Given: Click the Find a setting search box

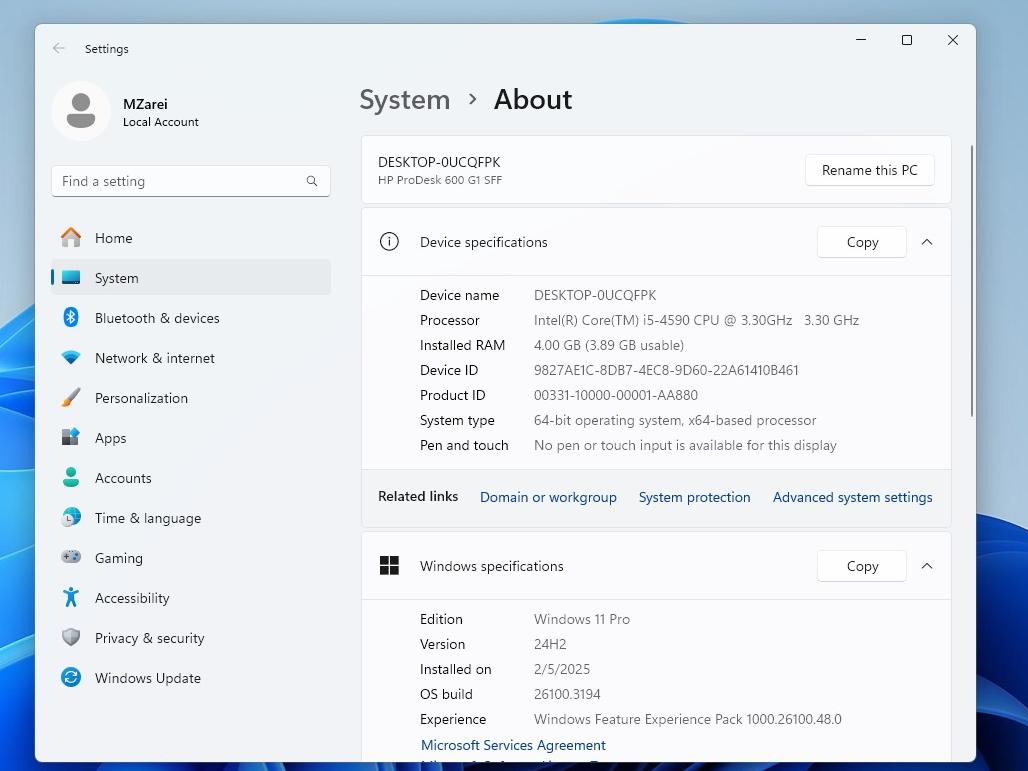Looking at the screenshot, I should tap(180, 181).
